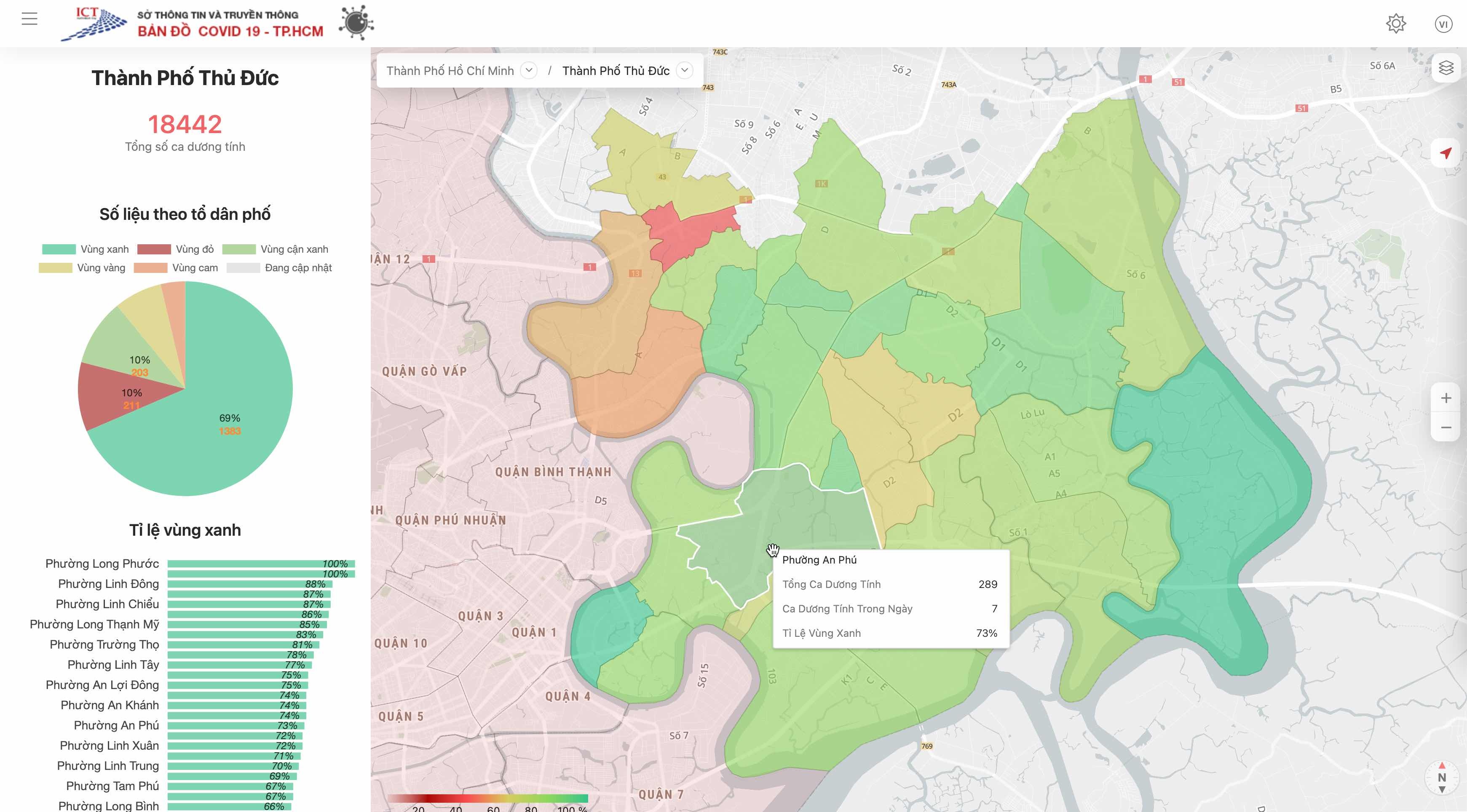Zoom out on the map
The width and height of the screenshot is (1467, 812).
[x=1446, y=427]
